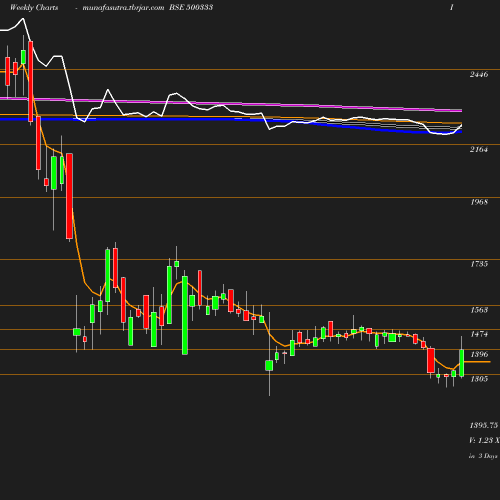The image size is (500, 500).
Task: Click the 2446 price level label
Action: pos(479,75)
